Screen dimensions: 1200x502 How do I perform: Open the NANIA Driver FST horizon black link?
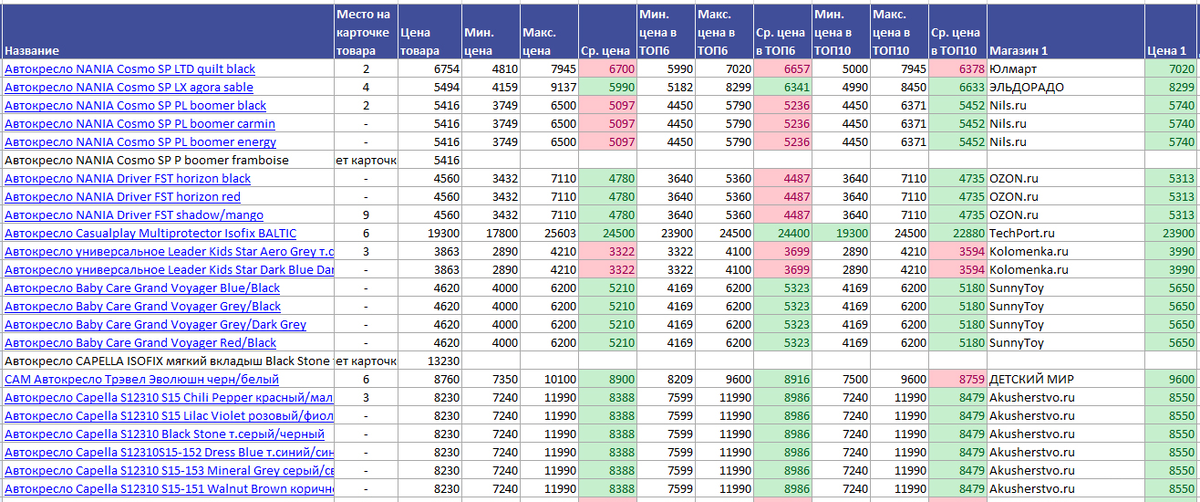tap(128, 178)
